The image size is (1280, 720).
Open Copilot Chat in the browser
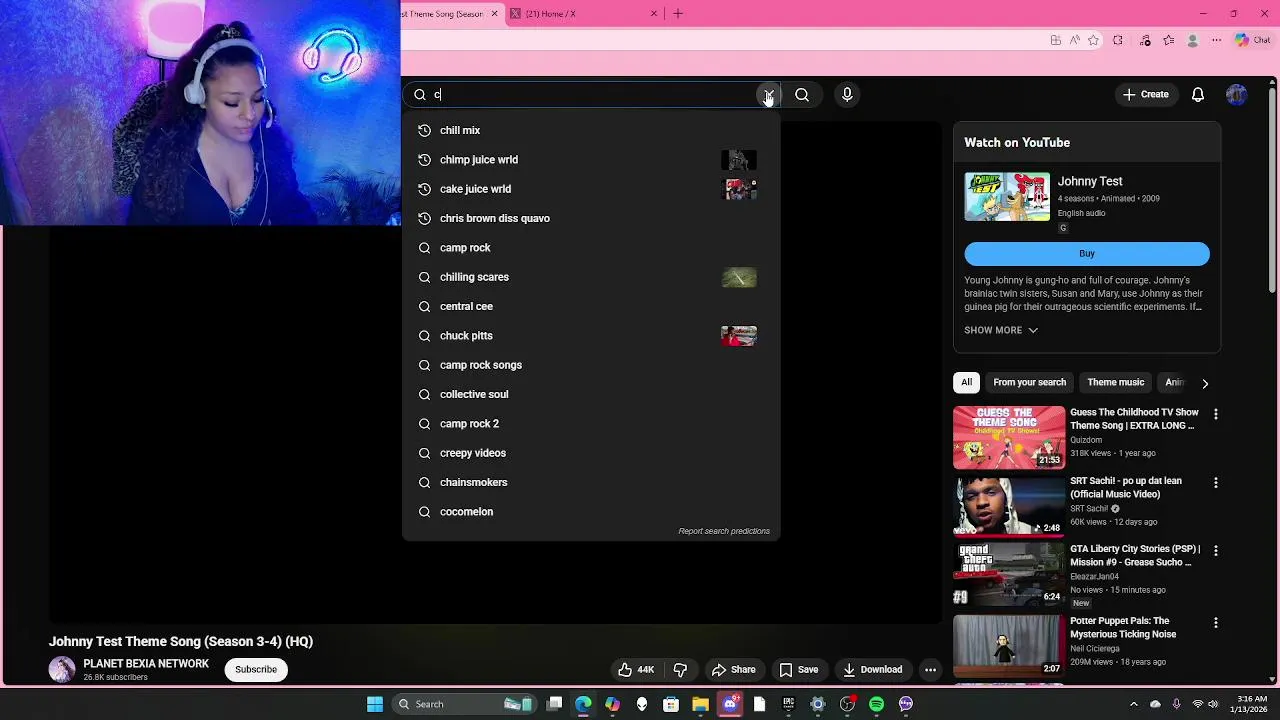[x=1252, y=40]
